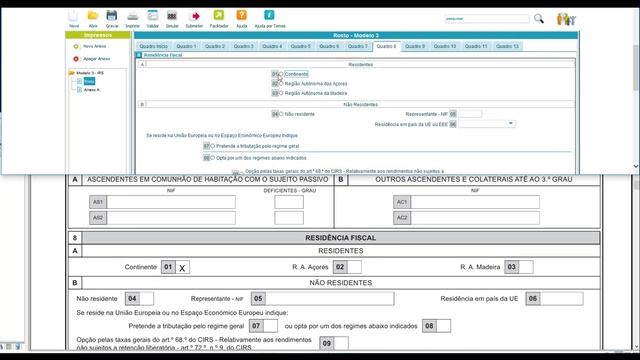Select Região Autónoma dos Açores radio
640x360 pixels.
[x=281, y=84]
